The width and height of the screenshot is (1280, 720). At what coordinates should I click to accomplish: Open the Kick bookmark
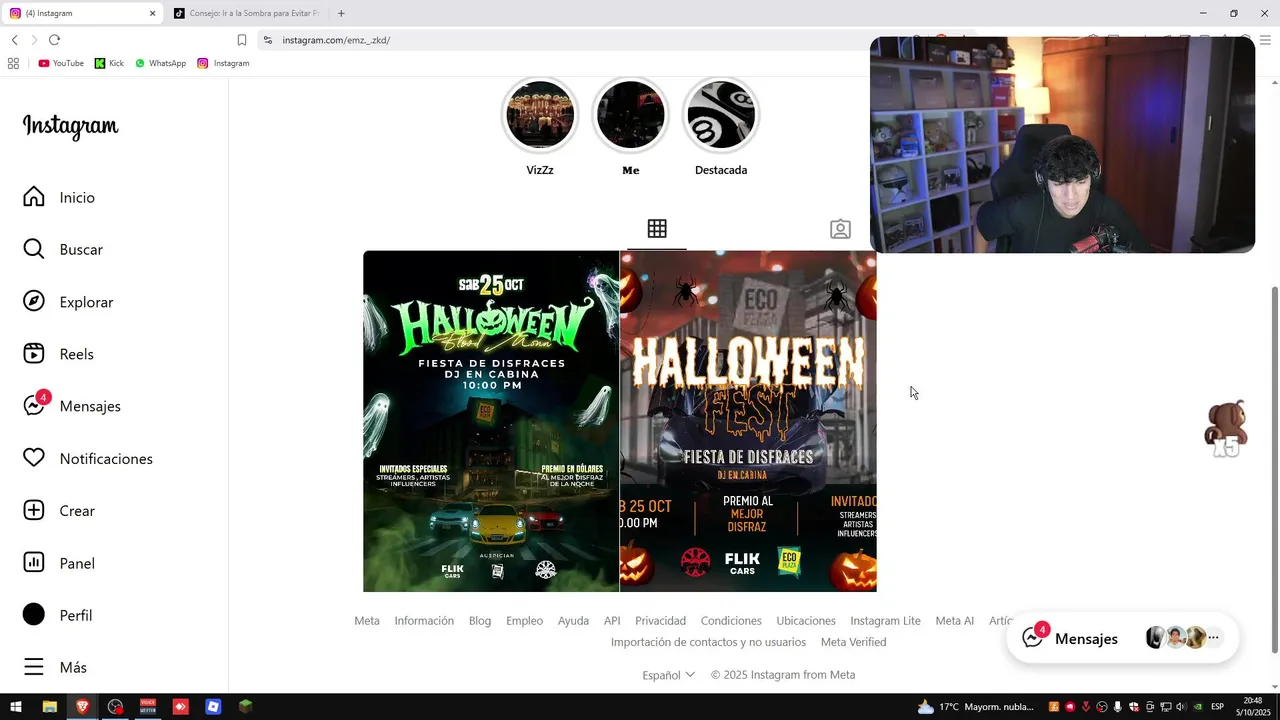(x=110, y=63)
